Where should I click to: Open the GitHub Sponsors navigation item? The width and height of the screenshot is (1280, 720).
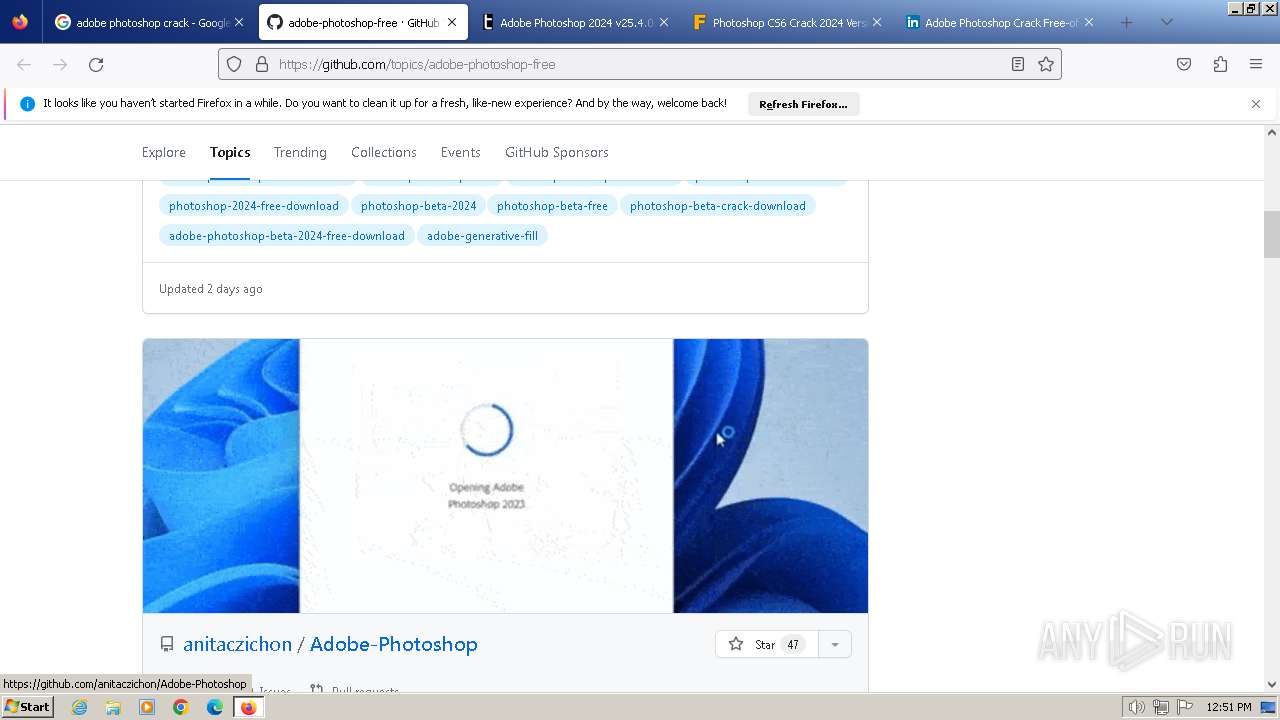coord(557,152)
